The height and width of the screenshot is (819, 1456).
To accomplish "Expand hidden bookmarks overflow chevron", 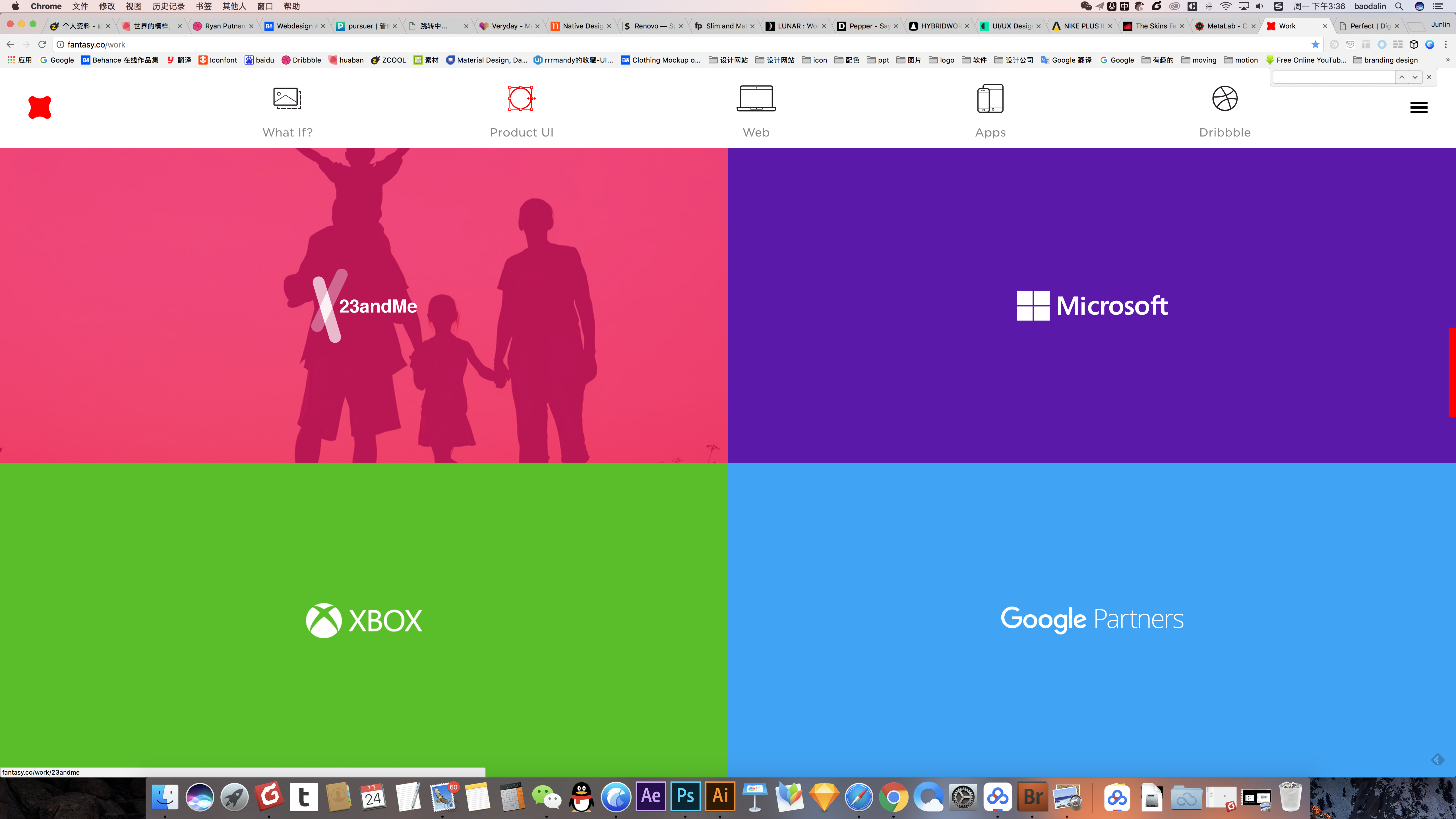I will pos(1447,60).
